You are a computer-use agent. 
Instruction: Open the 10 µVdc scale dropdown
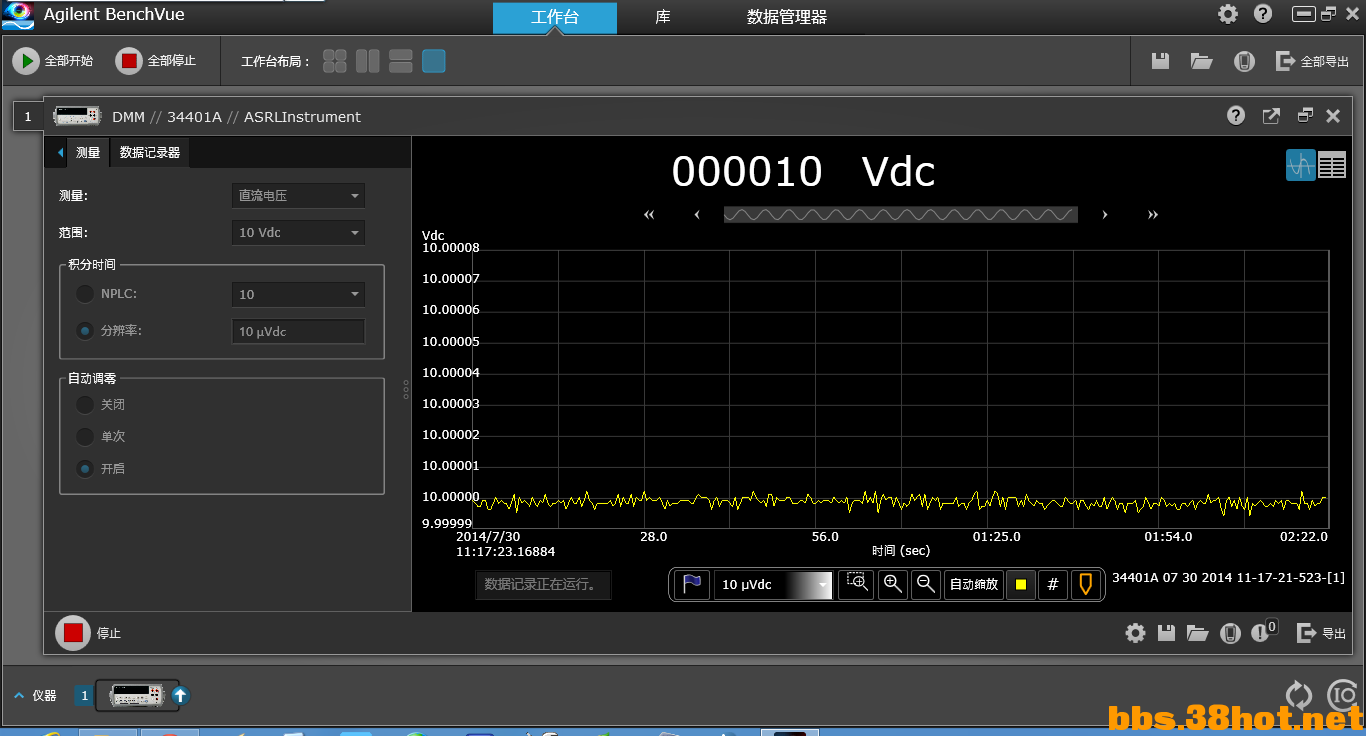tap(773, 585)
